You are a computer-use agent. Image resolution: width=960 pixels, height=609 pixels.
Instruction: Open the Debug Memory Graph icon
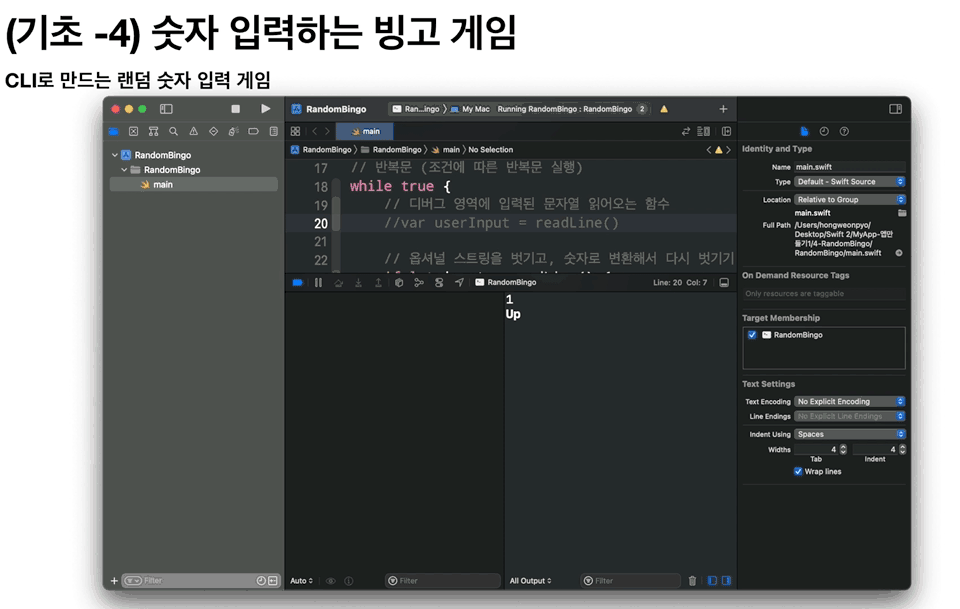click(x=419, y=282)
